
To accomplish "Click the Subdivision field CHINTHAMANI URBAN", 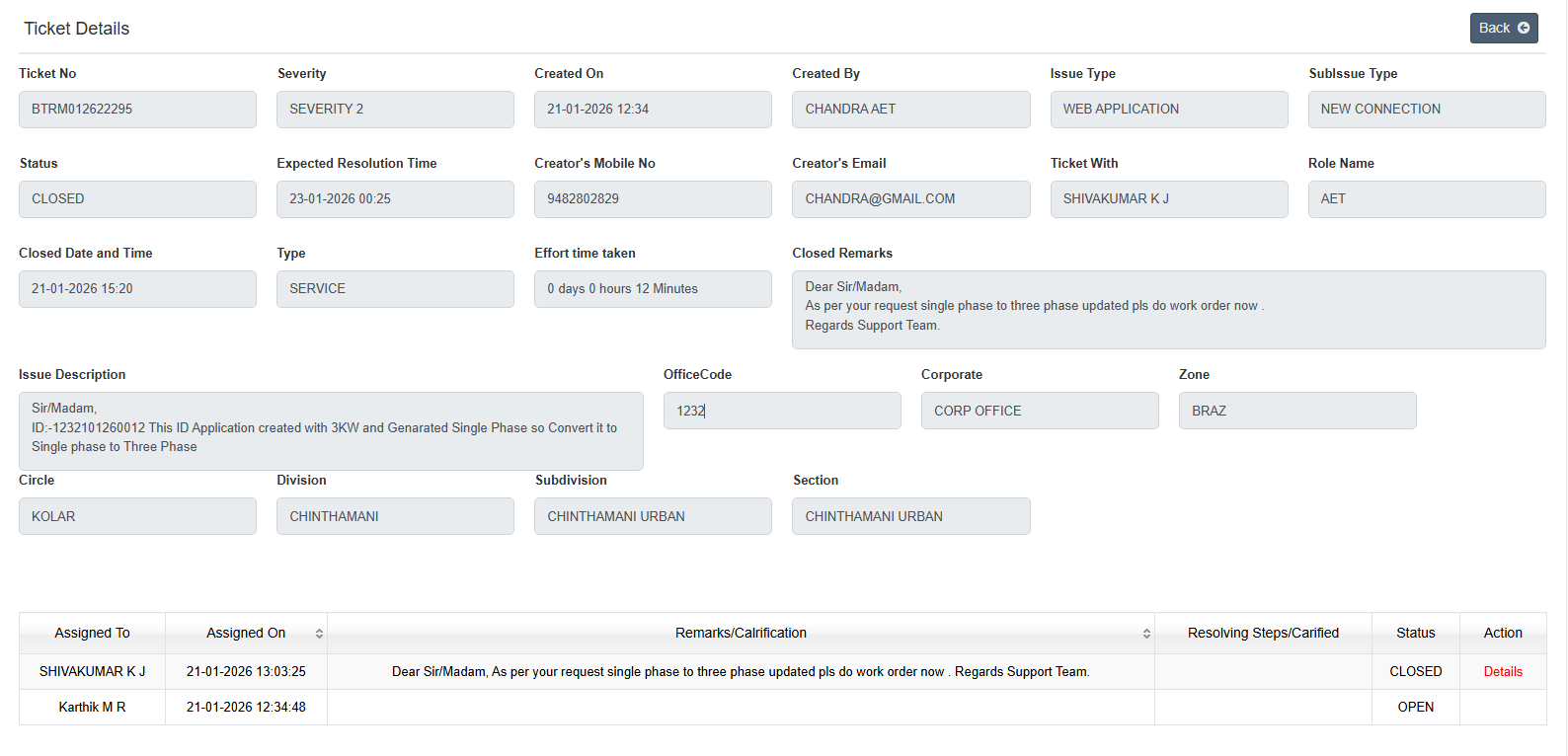I will (653, 516).
